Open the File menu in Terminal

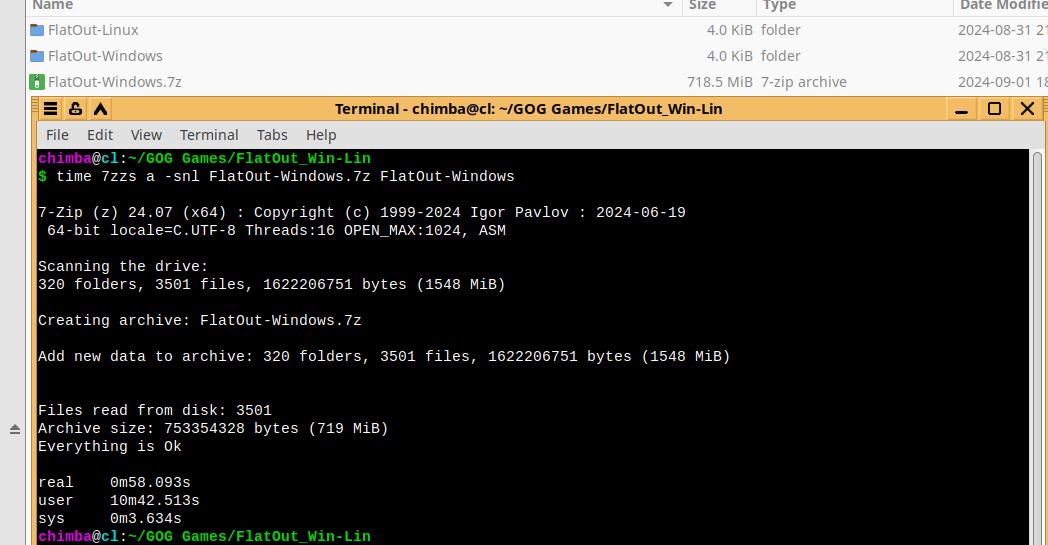pos(57,135)
